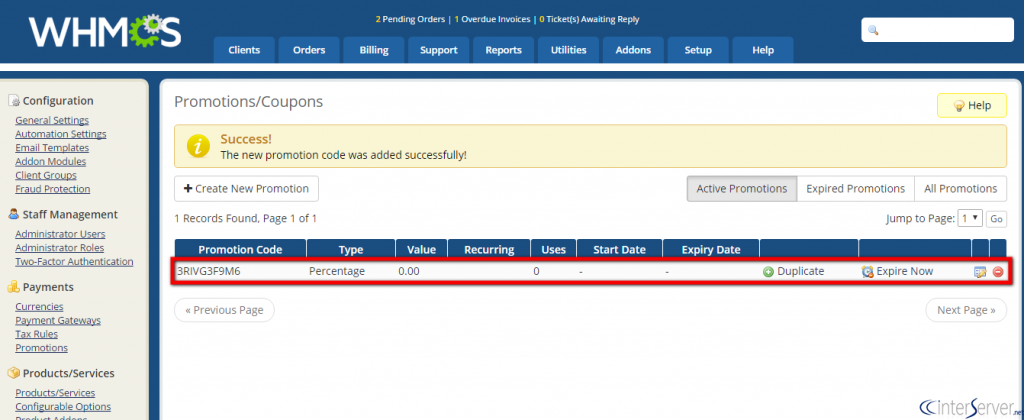Click the Value column header
The height and width of the screenshot is (420, 1024).
(x=421, y=250)
